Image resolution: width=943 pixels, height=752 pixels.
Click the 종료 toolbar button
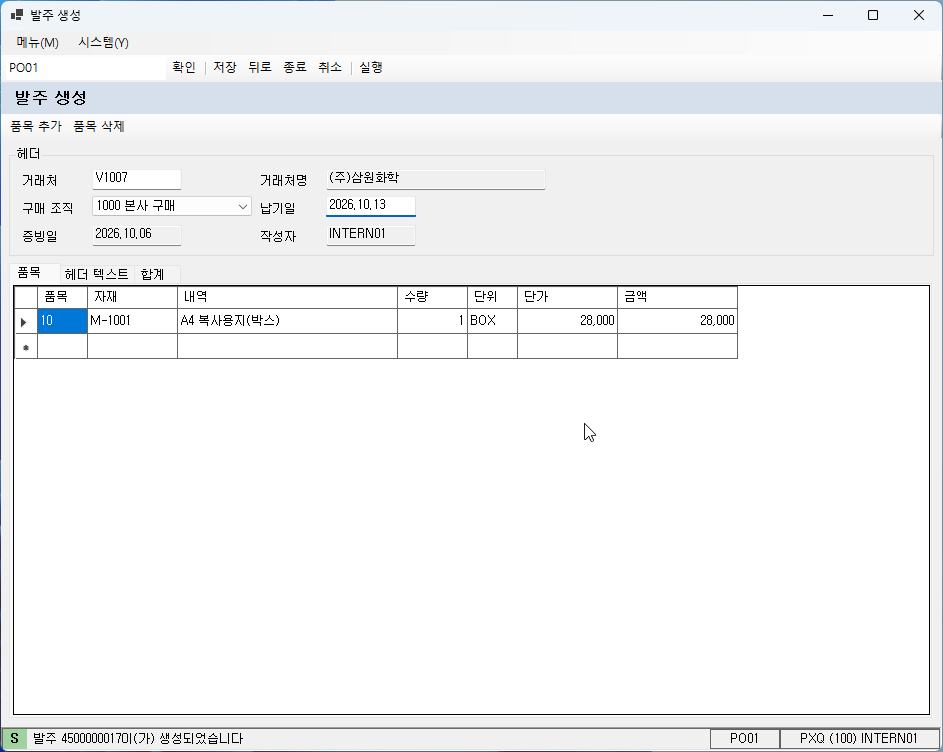[x=295, y=67]
